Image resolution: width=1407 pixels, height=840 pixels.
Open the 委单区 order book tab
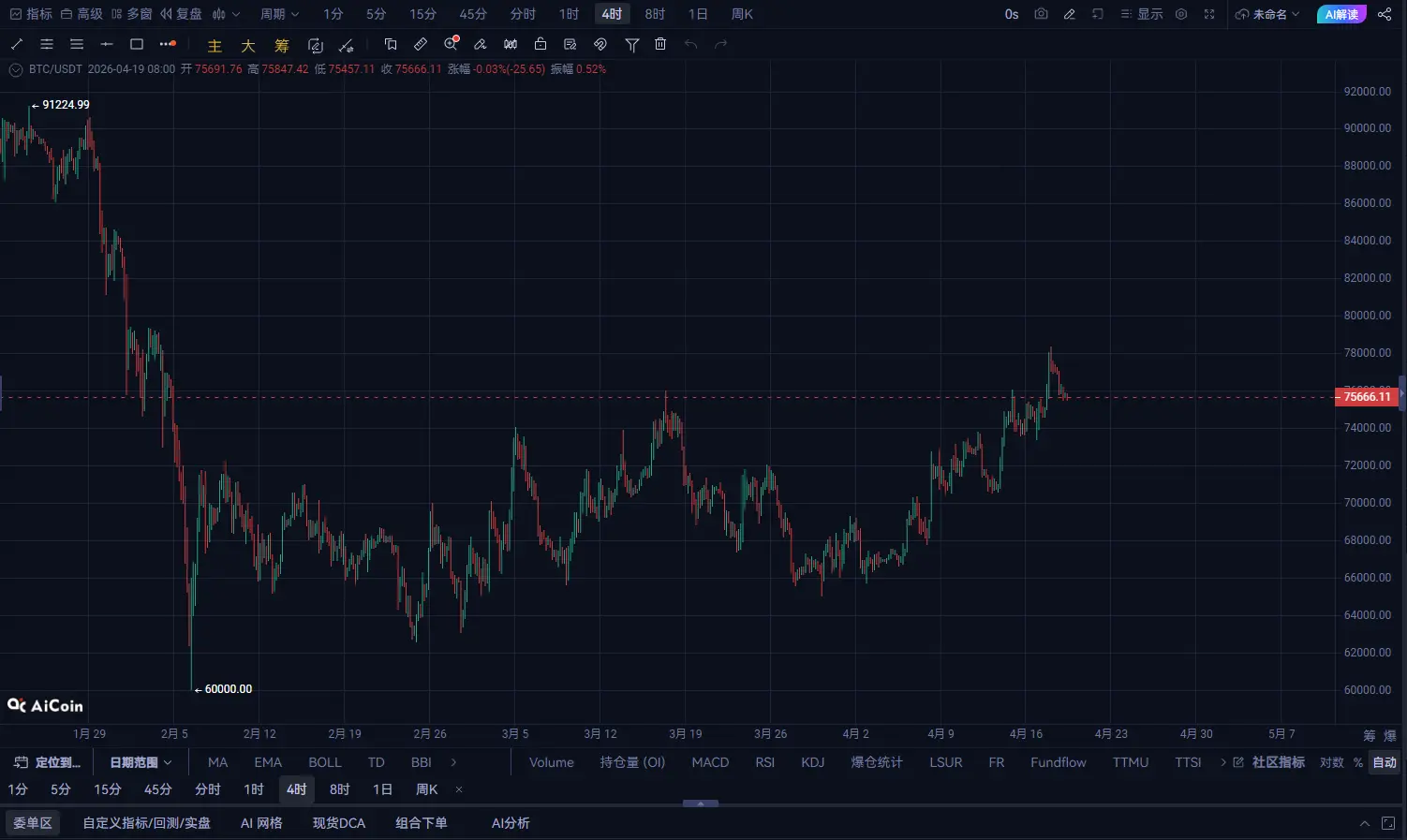(x=33, y=823)
